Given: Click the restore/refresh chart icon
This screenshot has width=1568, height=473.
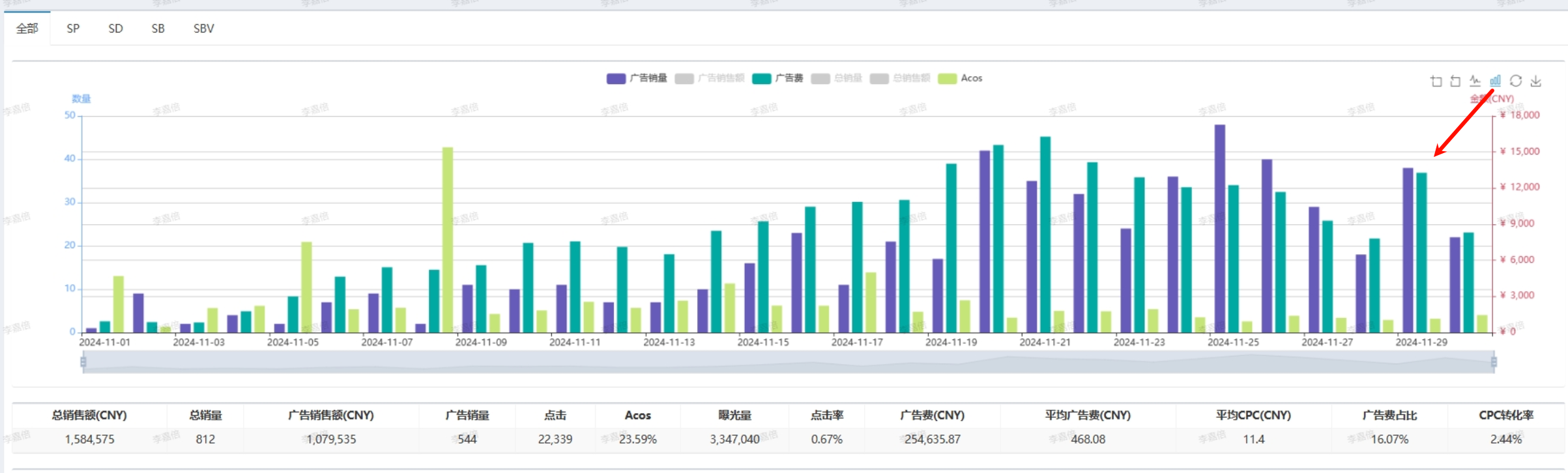Looking at the screenshot, I should [1516, 81].
